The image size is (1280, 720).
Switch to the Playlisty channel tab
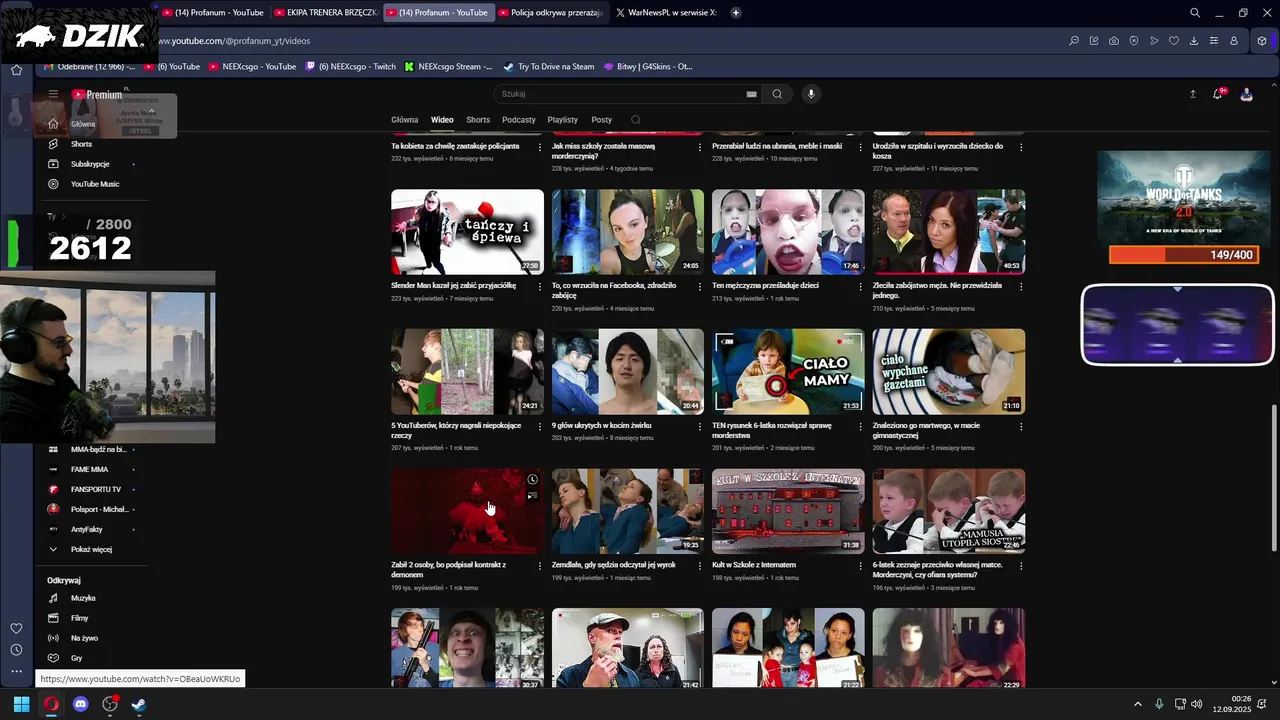563,120
